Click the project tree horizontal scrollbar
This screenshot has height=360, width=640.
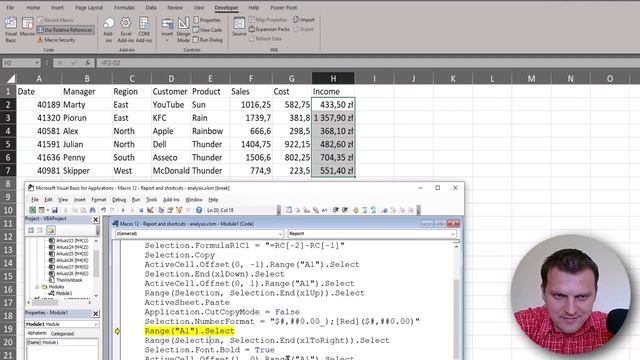pyautogui.click(x=60, y=302)
